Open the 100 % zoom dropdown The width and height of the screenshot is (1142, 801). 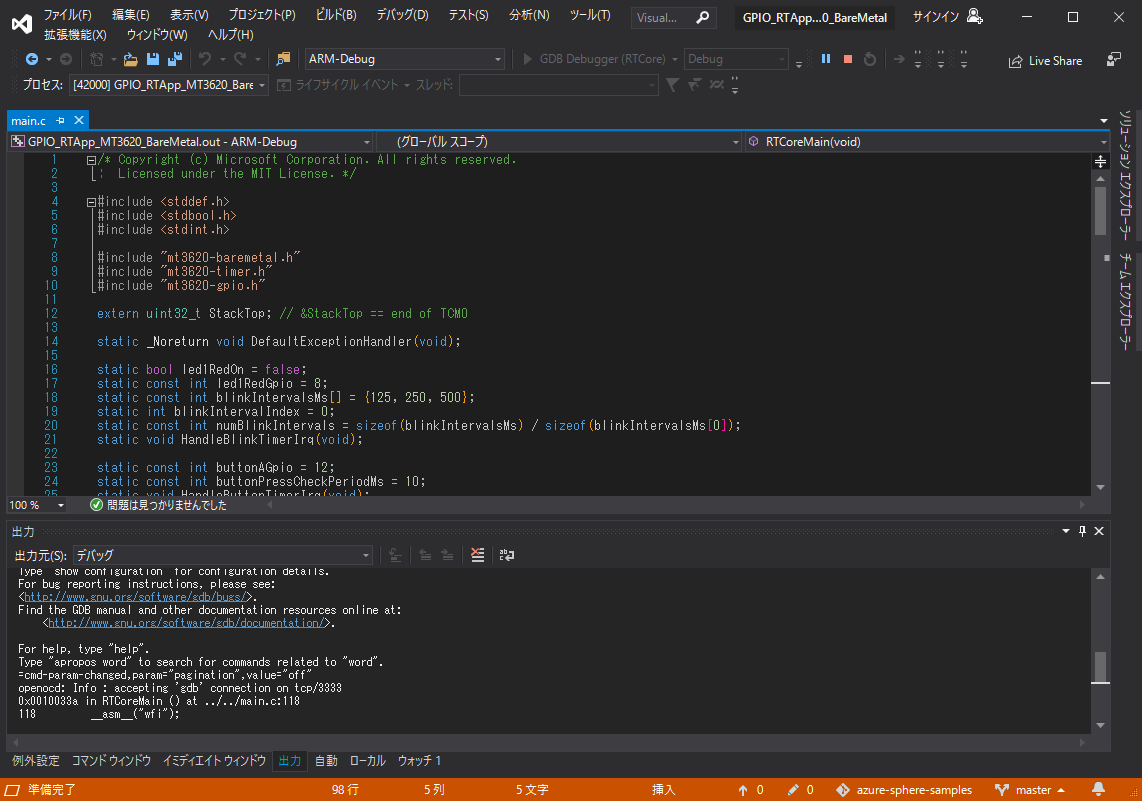pyautogui.click(x=36, y=505)
